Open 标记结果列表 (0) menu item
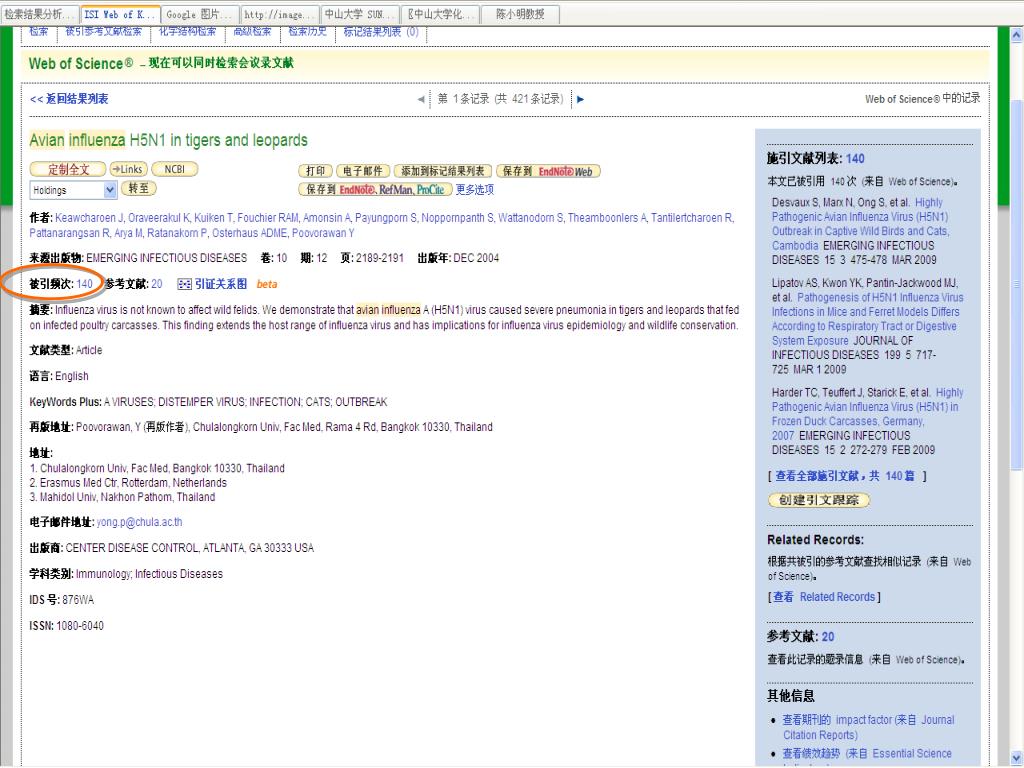 (381, 31)
